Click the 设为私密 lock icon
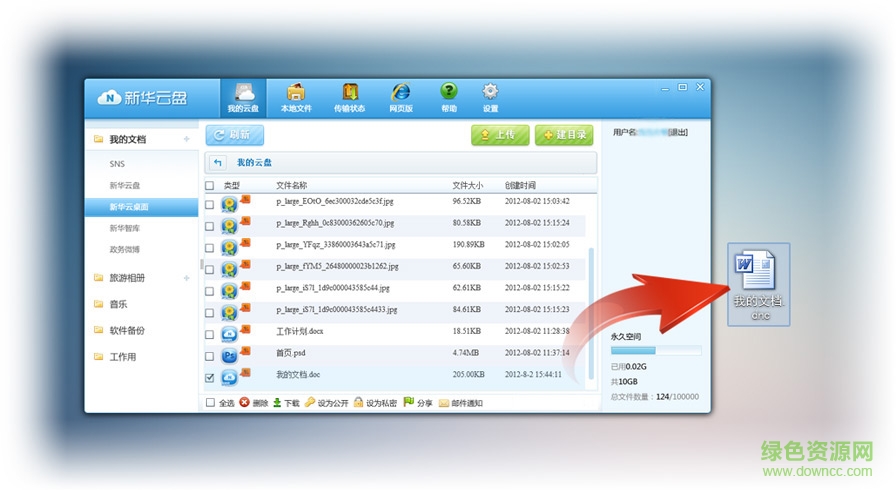 point(358,403)
